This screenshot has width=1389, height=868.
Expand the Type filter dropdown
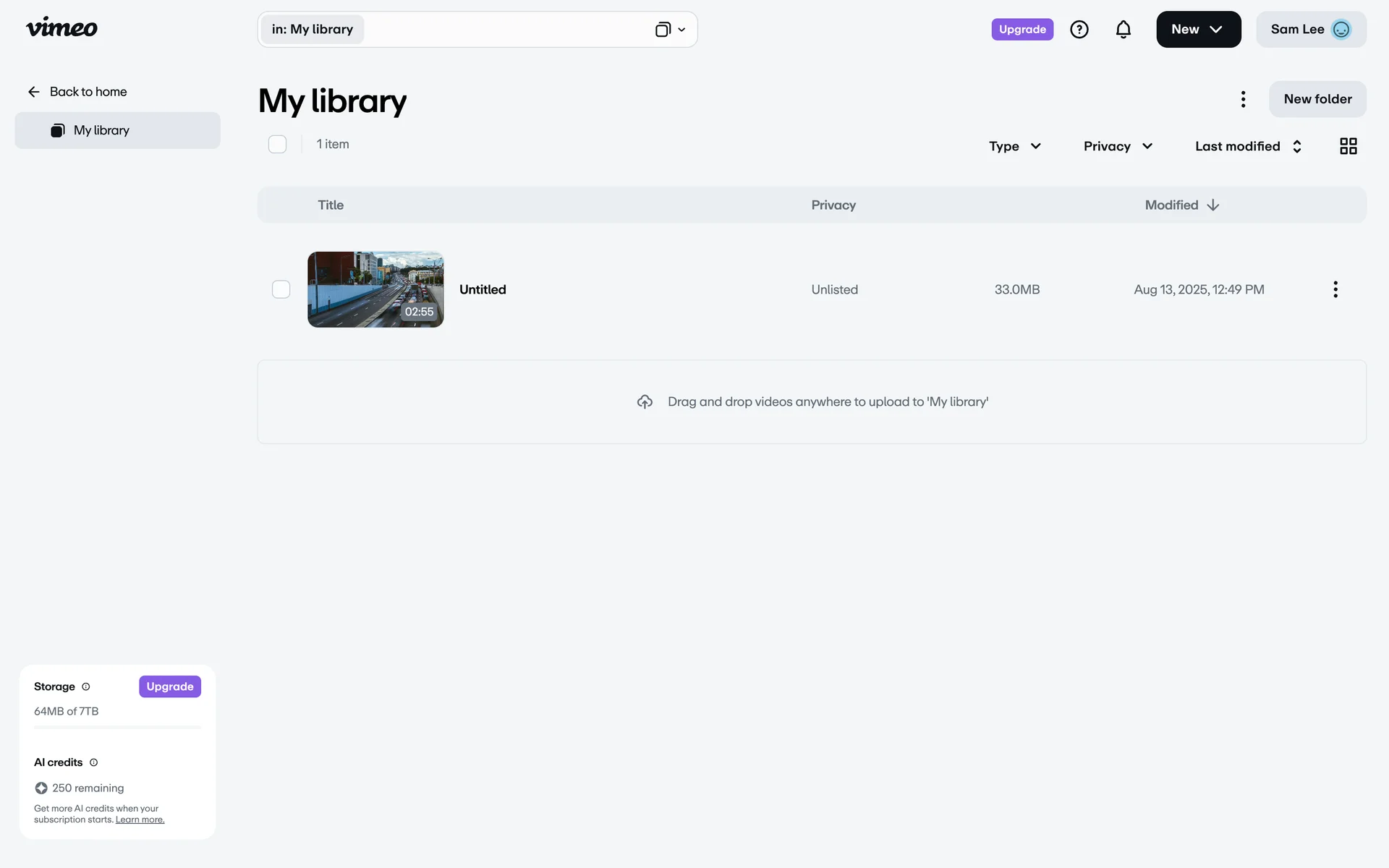click(1014, 146)
